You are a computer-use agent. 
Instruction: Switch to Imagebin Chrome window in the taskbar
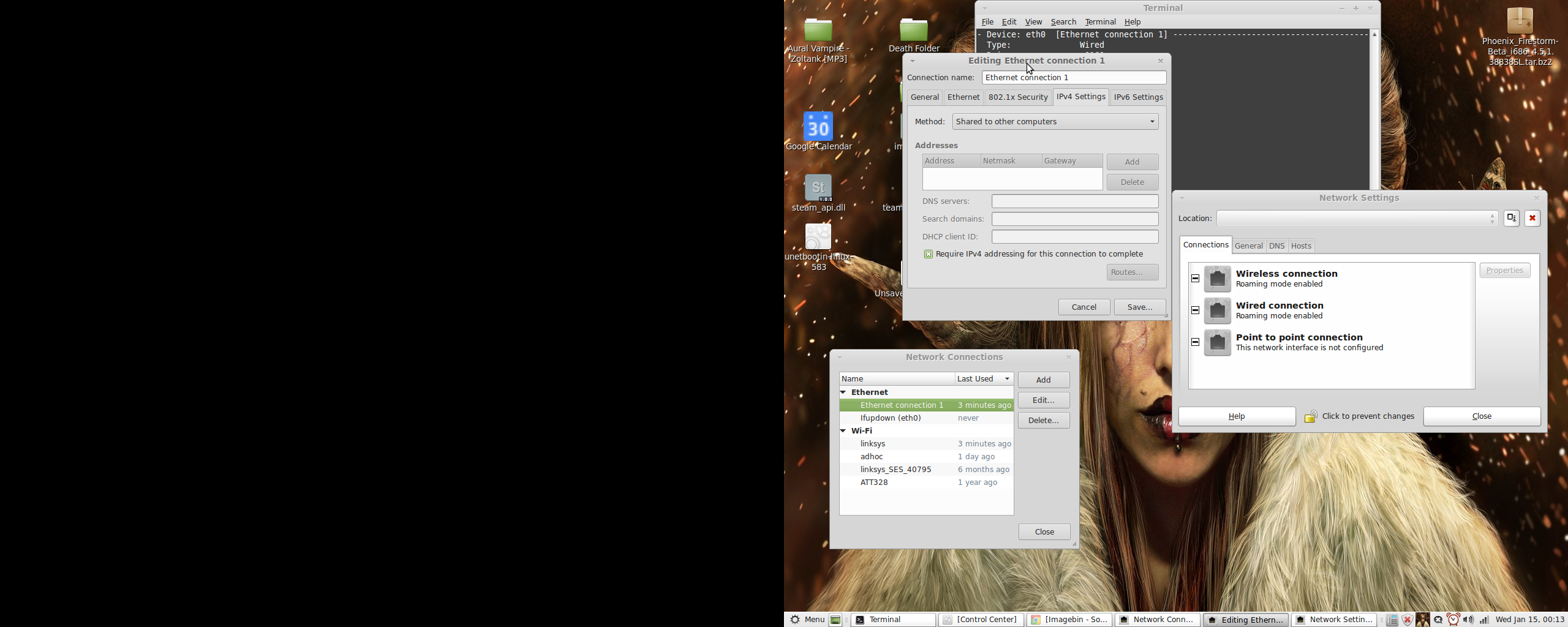click(x=1069, y=620)
